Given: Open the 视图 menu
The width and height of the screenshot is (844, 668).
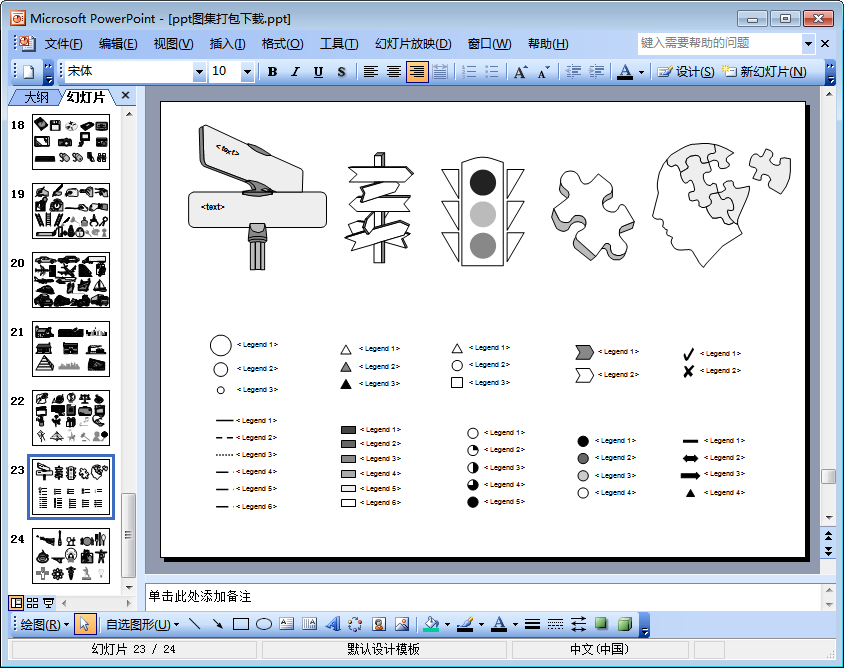Looking at the screenshot, I should pyautogui.click(x=173, y=44).
